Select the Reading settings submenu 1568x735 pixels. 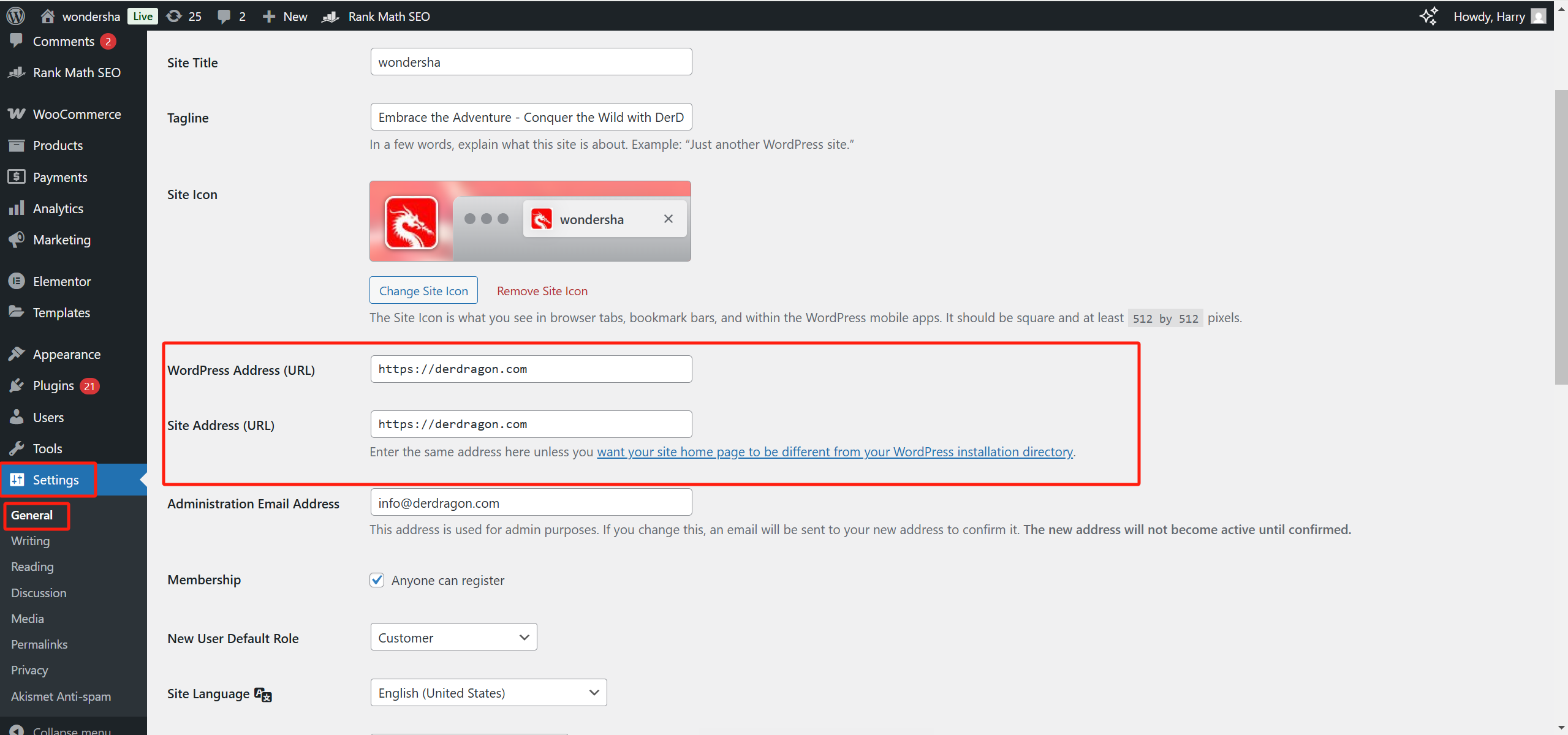point(32,567)
